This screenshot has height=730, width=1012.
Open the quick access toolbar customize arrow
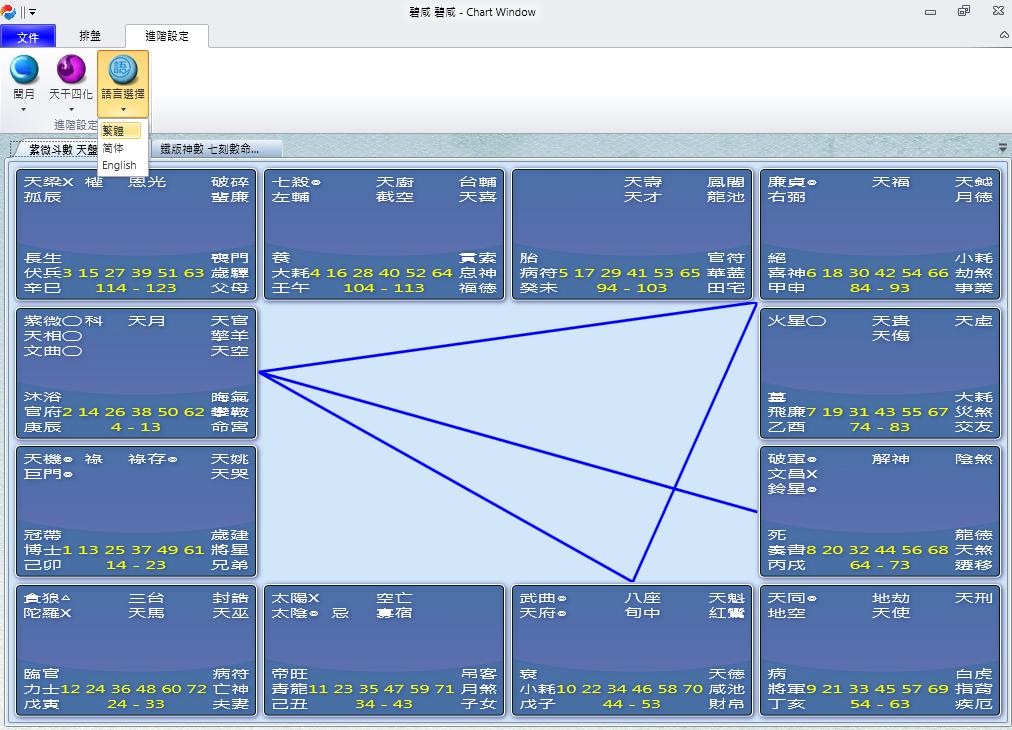click(32, 12)
